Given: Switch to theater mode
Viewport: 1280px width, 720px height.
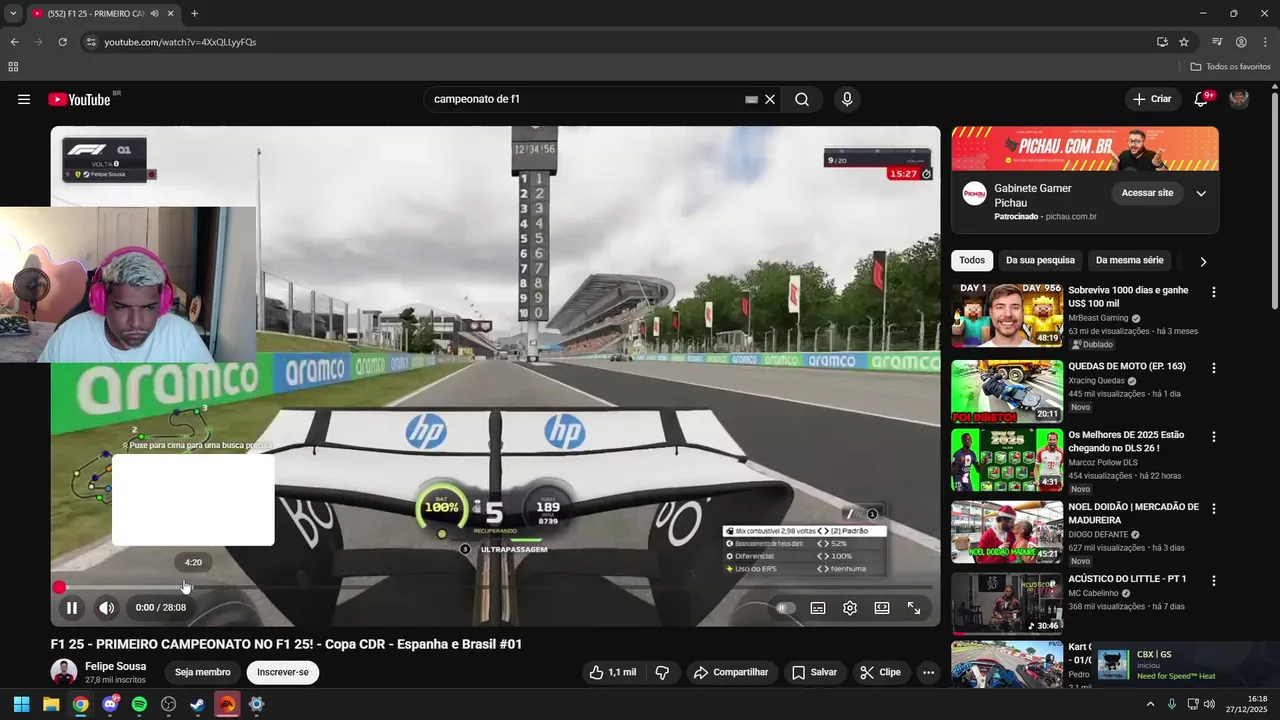Looking at the screenshot, I should pyautogui.click(x=882, y=607).
